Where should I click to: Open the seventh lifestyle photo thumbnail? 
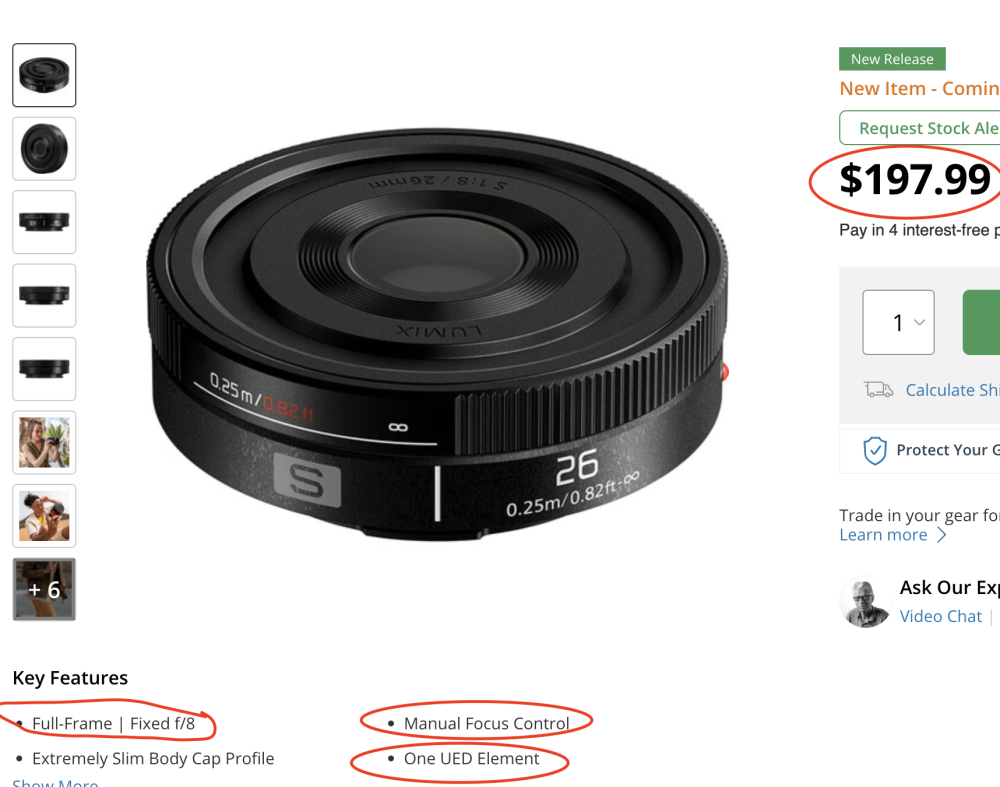click(x=44, y=516)
